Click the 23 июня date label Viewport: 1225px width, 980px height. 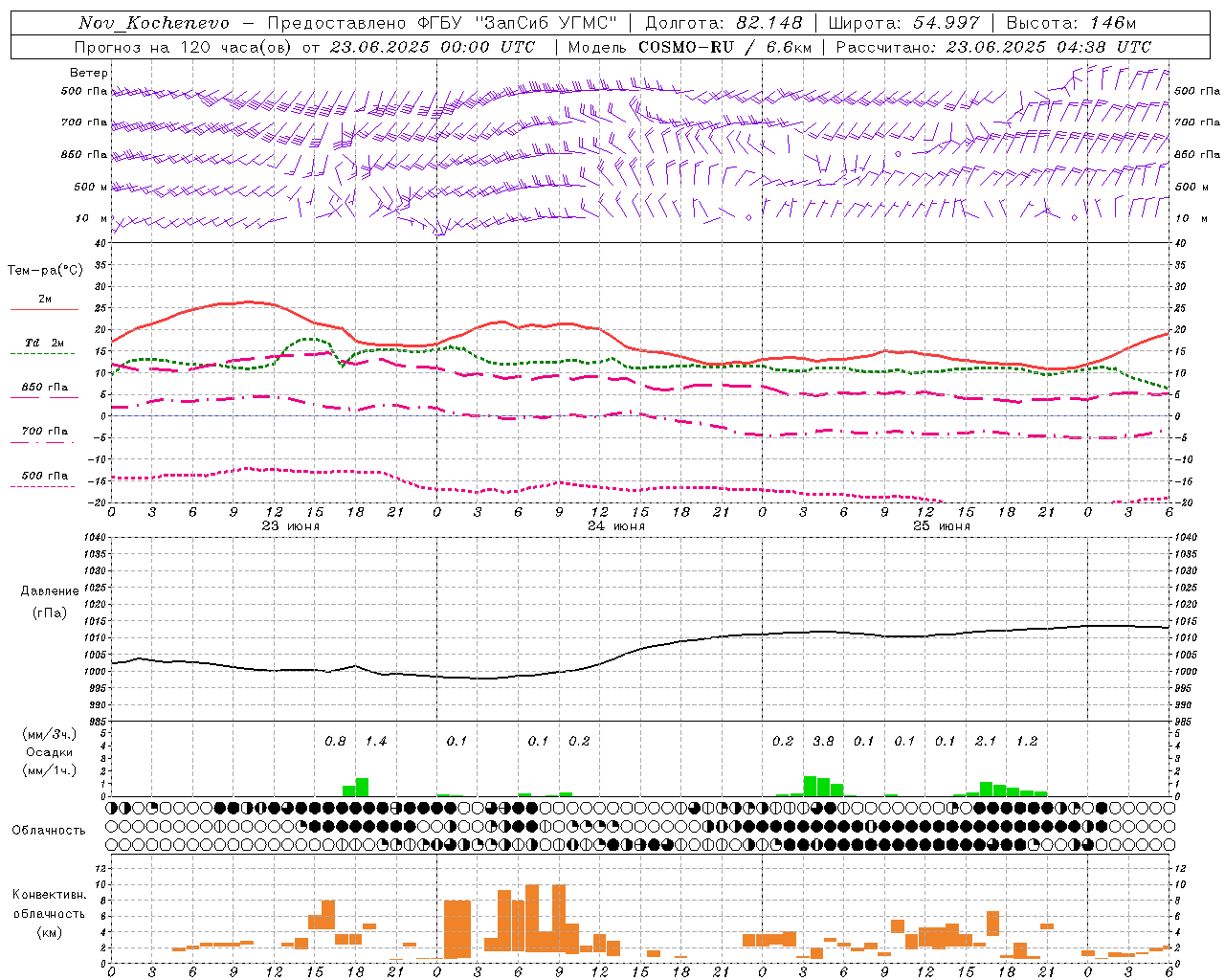point(290,526)
